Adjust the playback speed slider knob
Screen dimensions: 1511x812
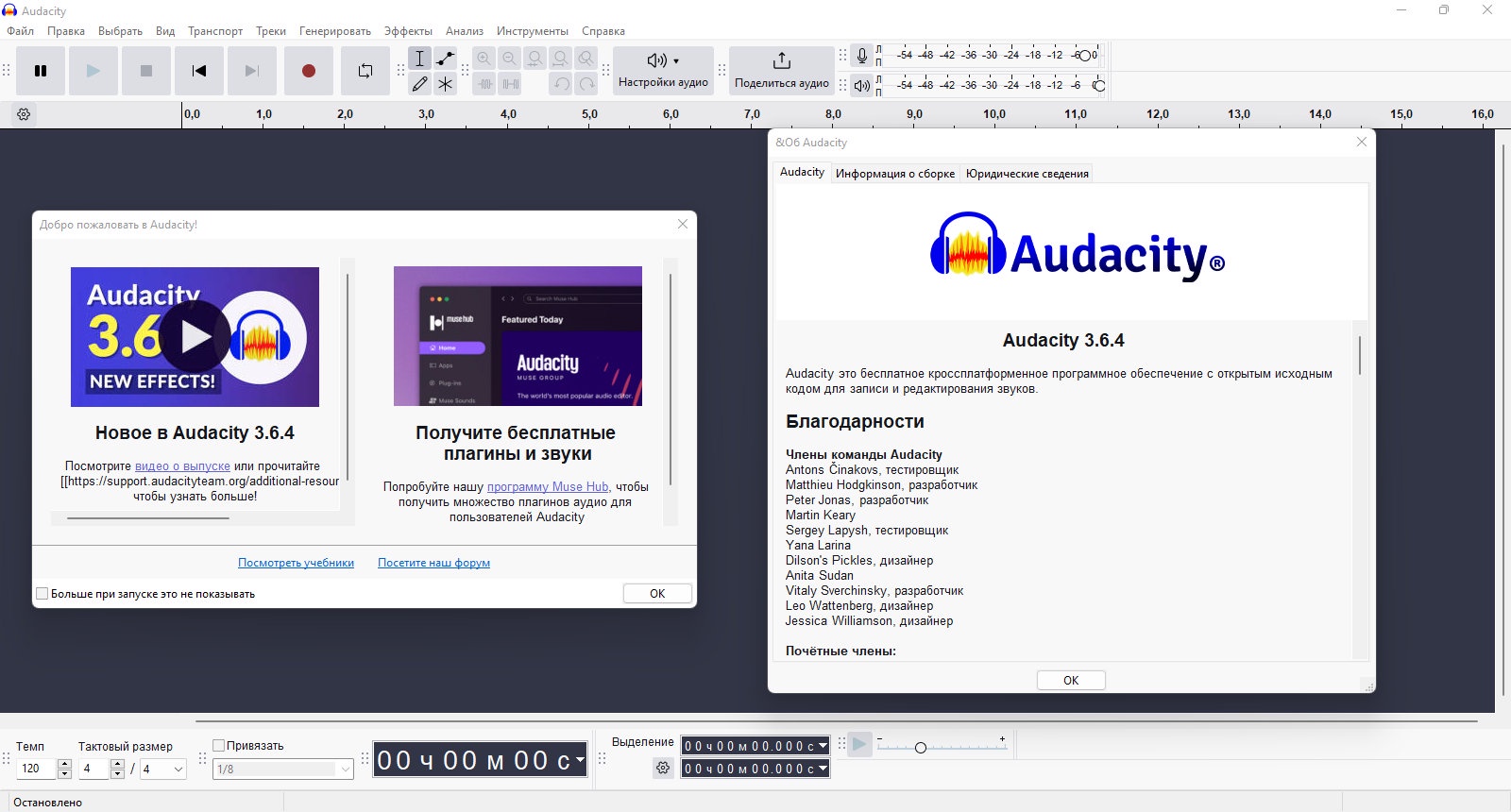point(921,747)
